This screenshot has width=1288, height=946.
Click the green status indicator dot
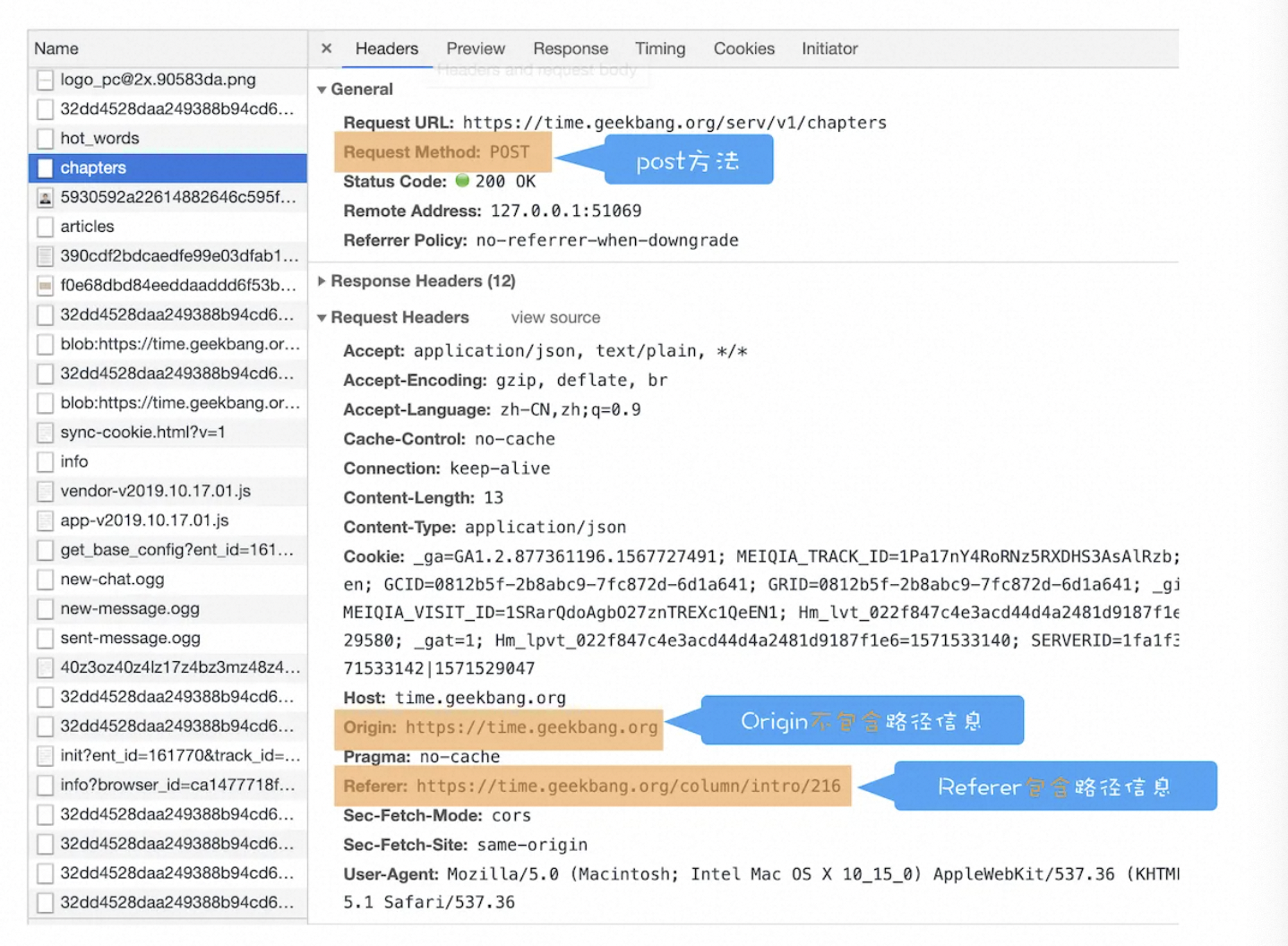point(462,180)
